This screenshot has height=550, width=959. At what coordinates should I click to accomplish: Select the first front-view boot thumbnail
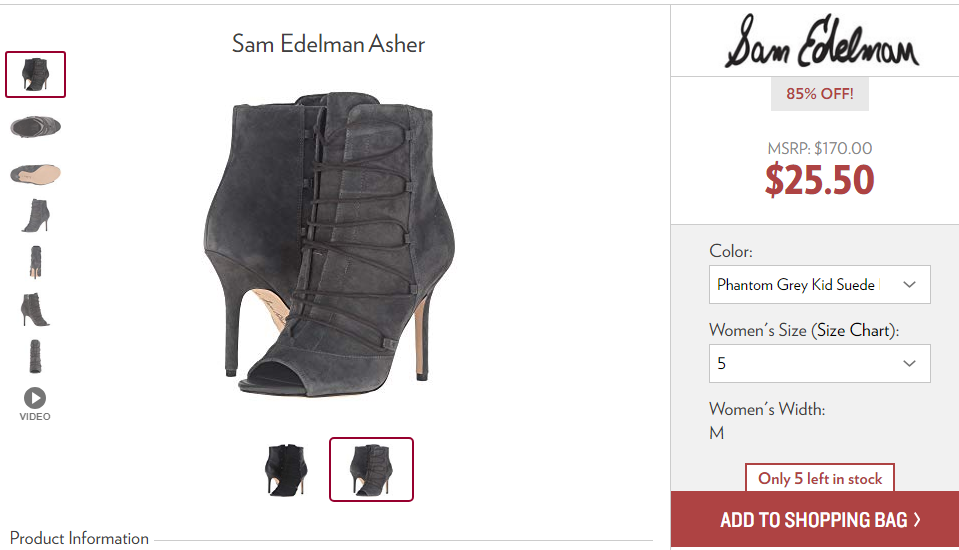[x=35, y=75]
